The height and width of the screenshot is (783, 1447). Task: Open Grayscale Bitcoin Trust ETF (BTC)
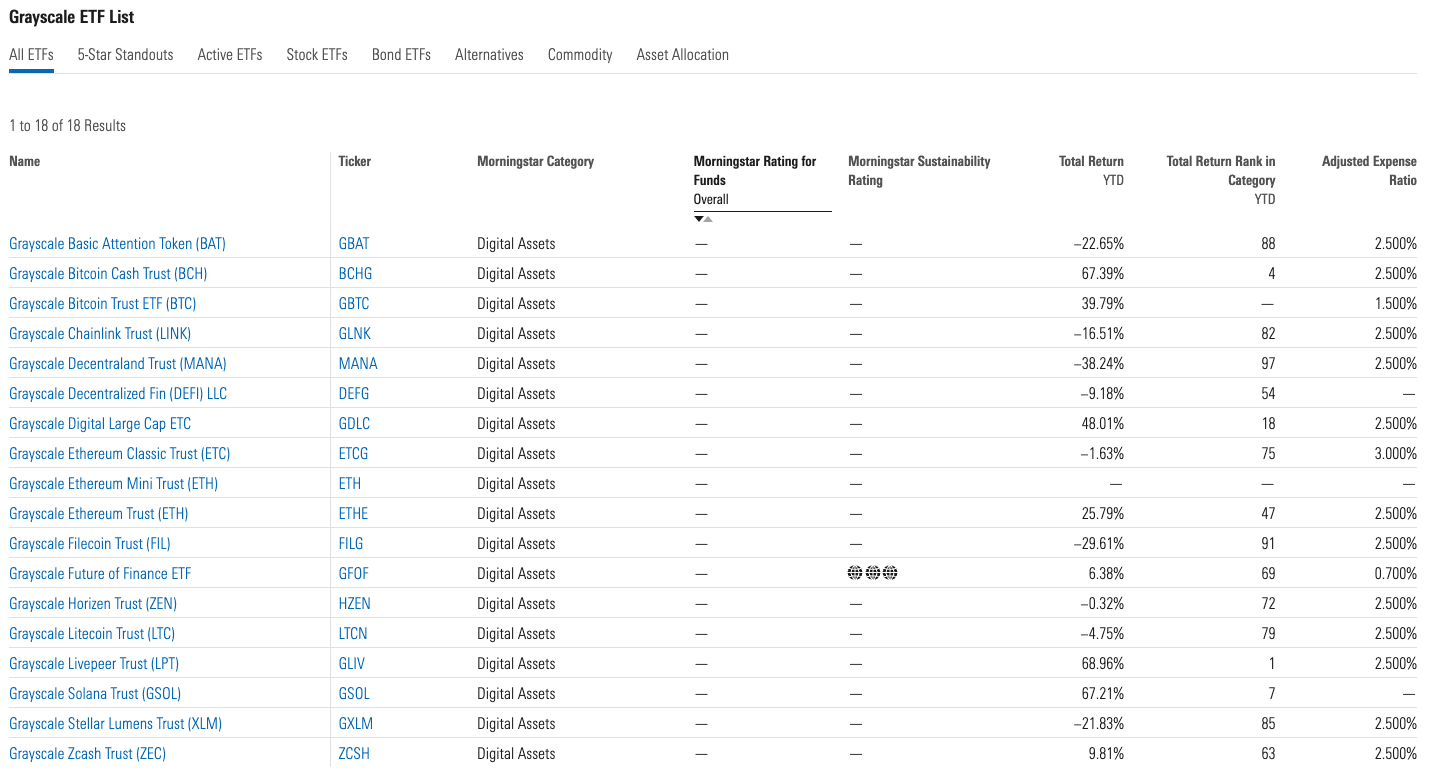pyautogui.click(x=102, y=304)
